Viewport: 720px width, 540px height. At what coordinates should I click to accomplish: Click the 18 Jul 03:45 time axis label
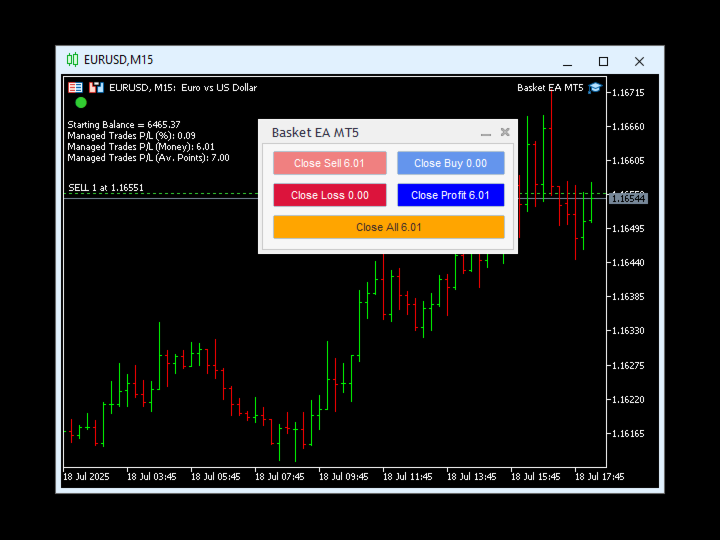[x=152, y=477]
